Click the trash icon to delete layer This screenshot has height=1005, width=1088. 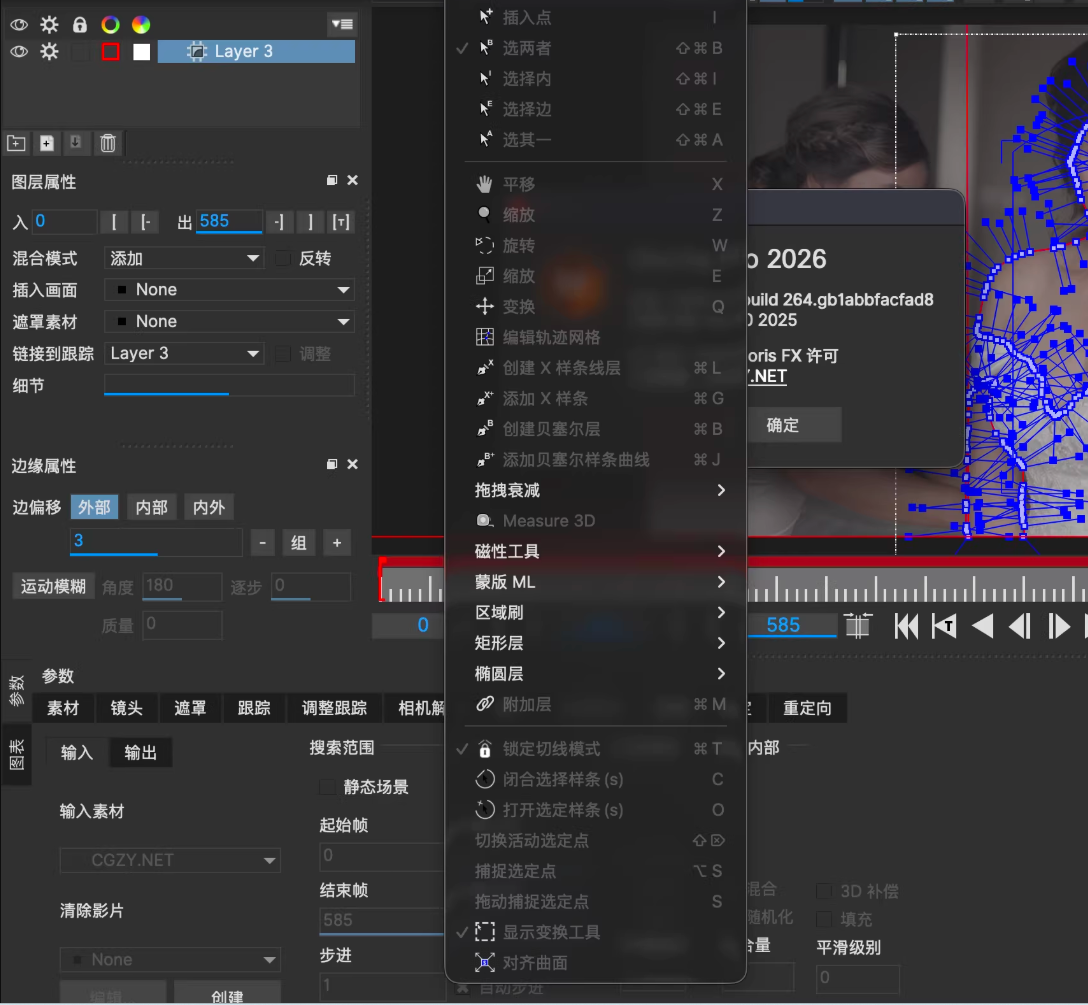coord(108,143)
